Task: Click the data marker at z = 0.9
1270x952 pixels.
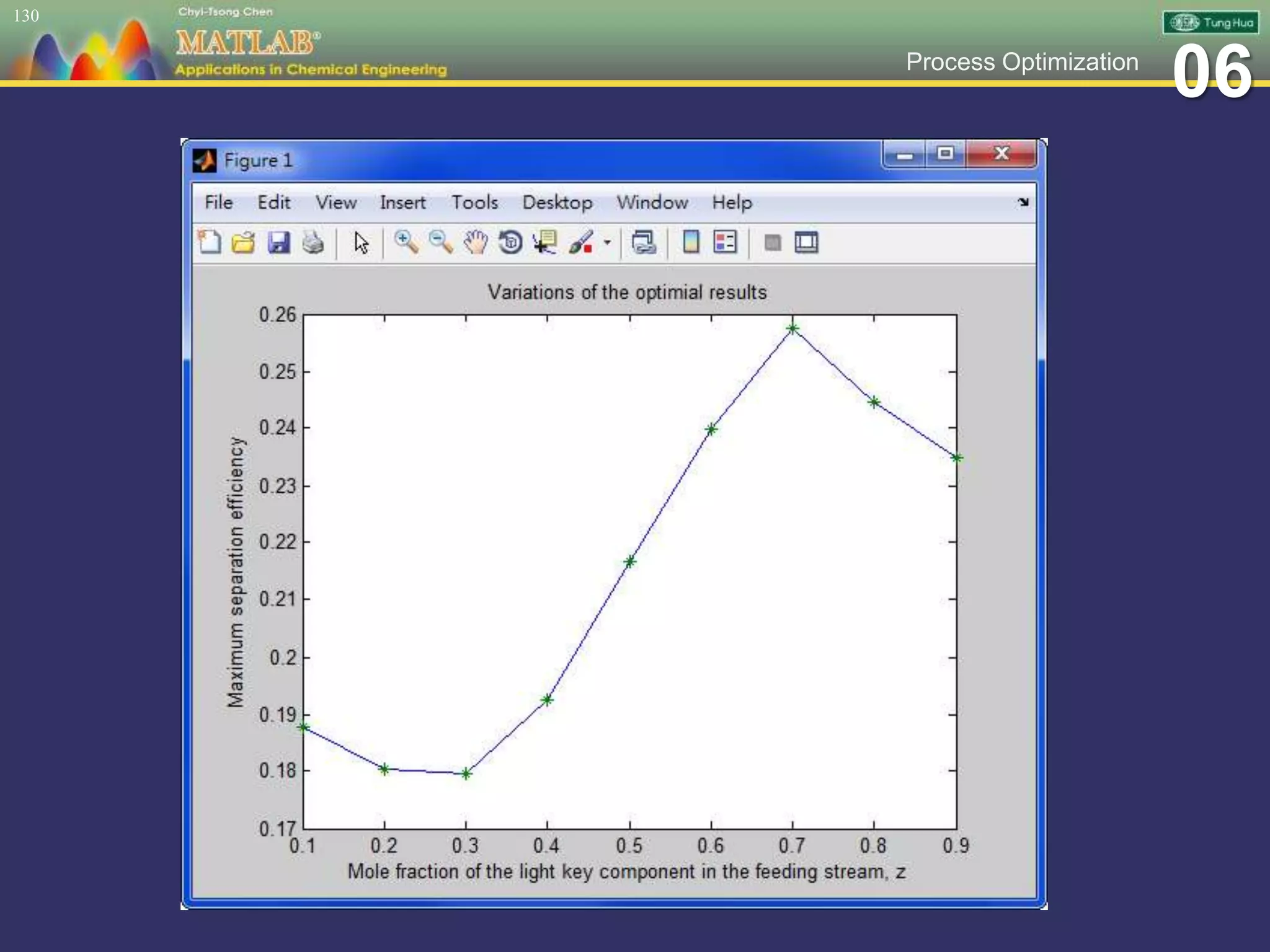Action: coord(957,458)
